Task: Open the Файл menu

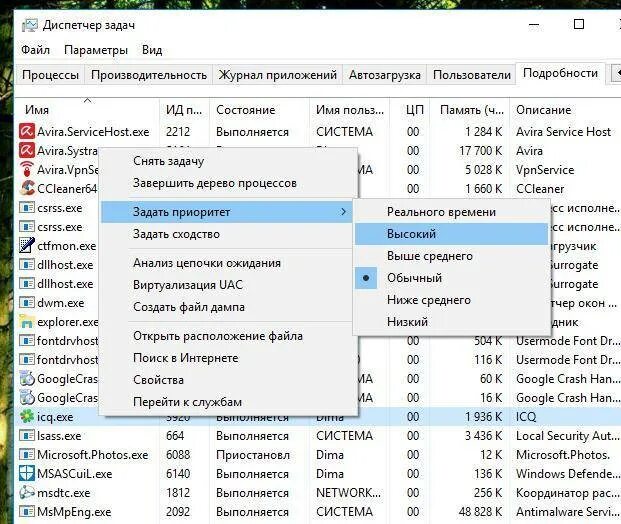Action: click(x=35, y=50)
